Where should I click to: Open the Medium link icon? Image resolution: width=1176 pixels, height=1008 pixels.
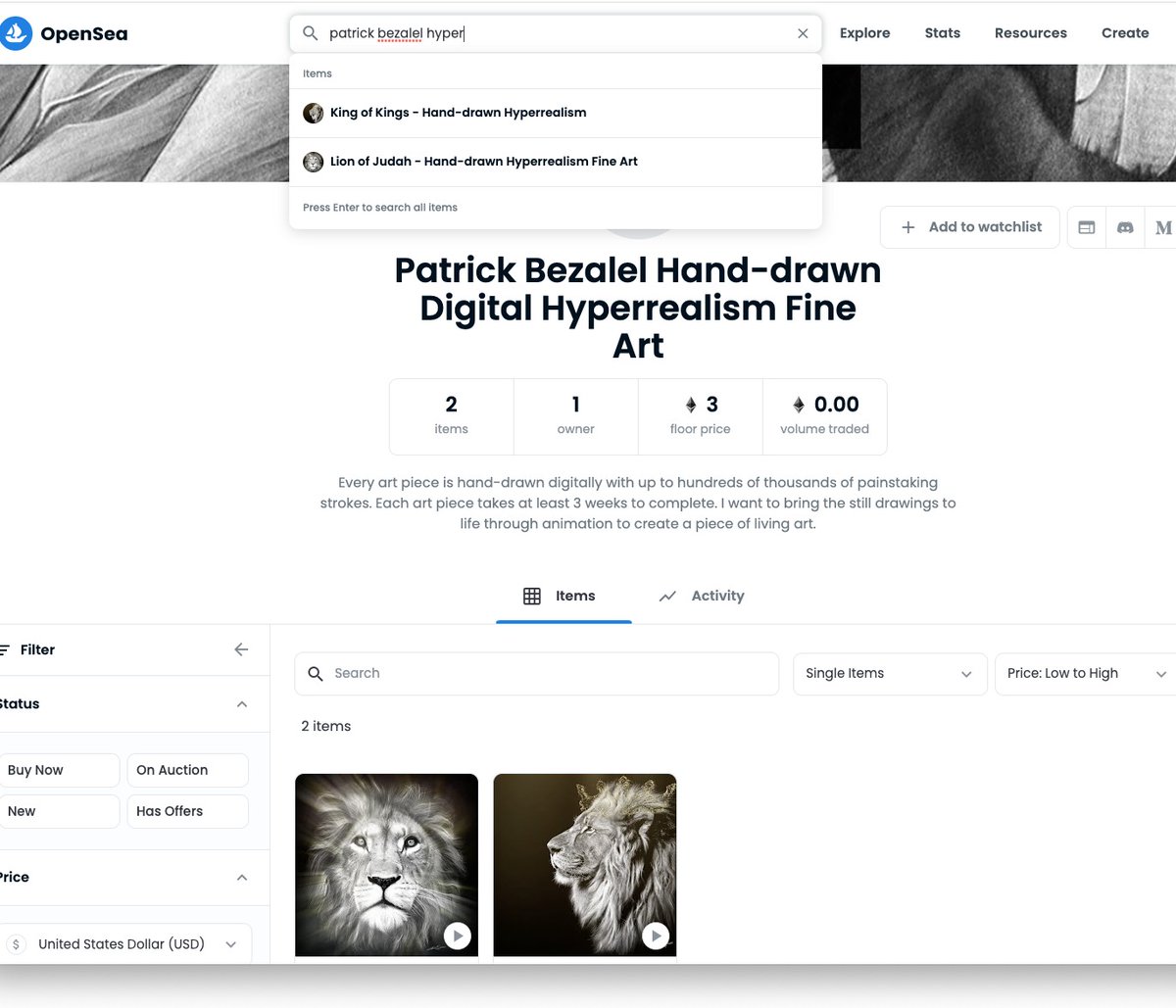tap(1162, 227)
